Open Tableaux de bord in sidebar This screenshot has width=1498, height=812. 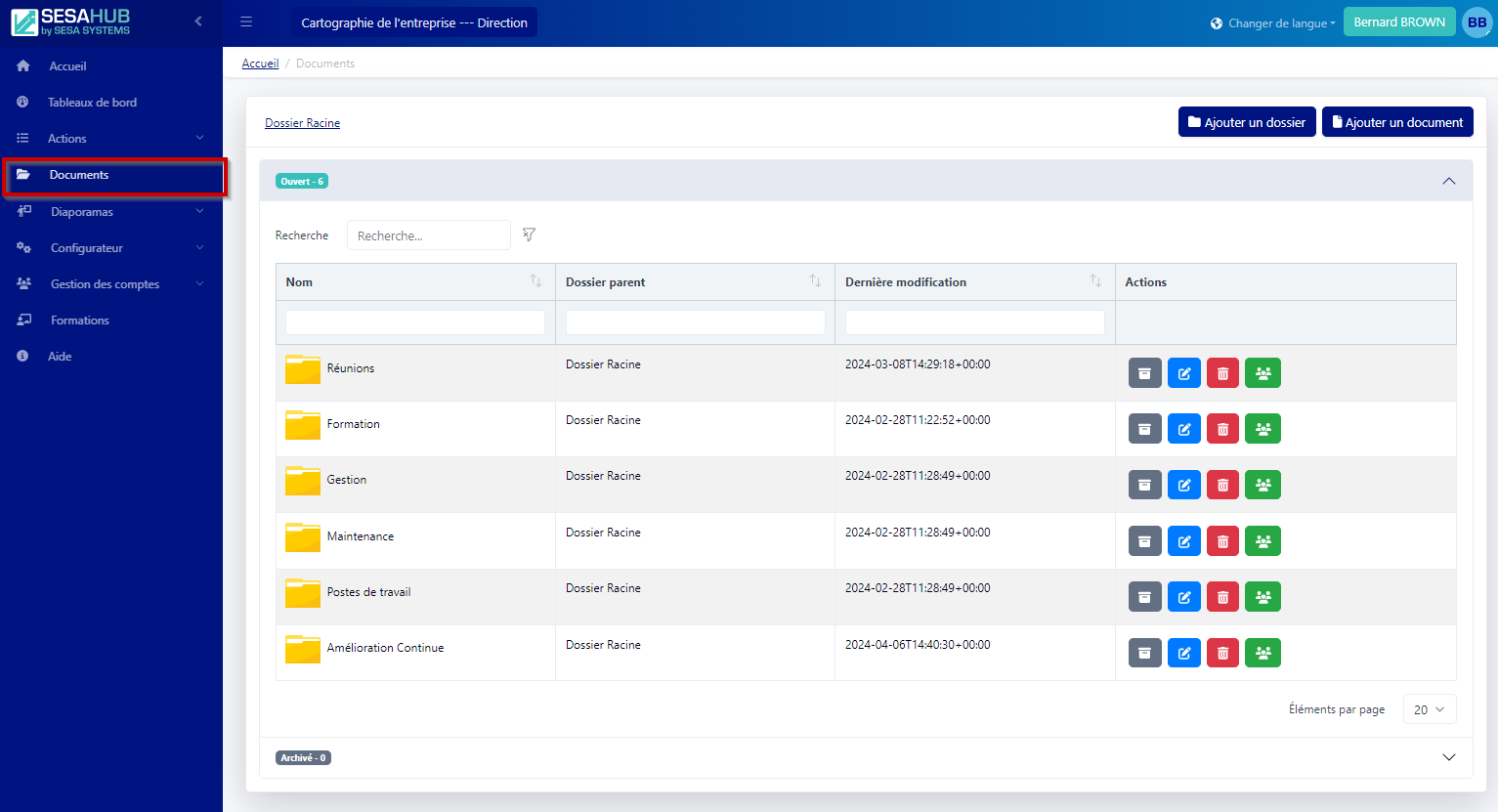pyautogui.click(x=92, y=103)
